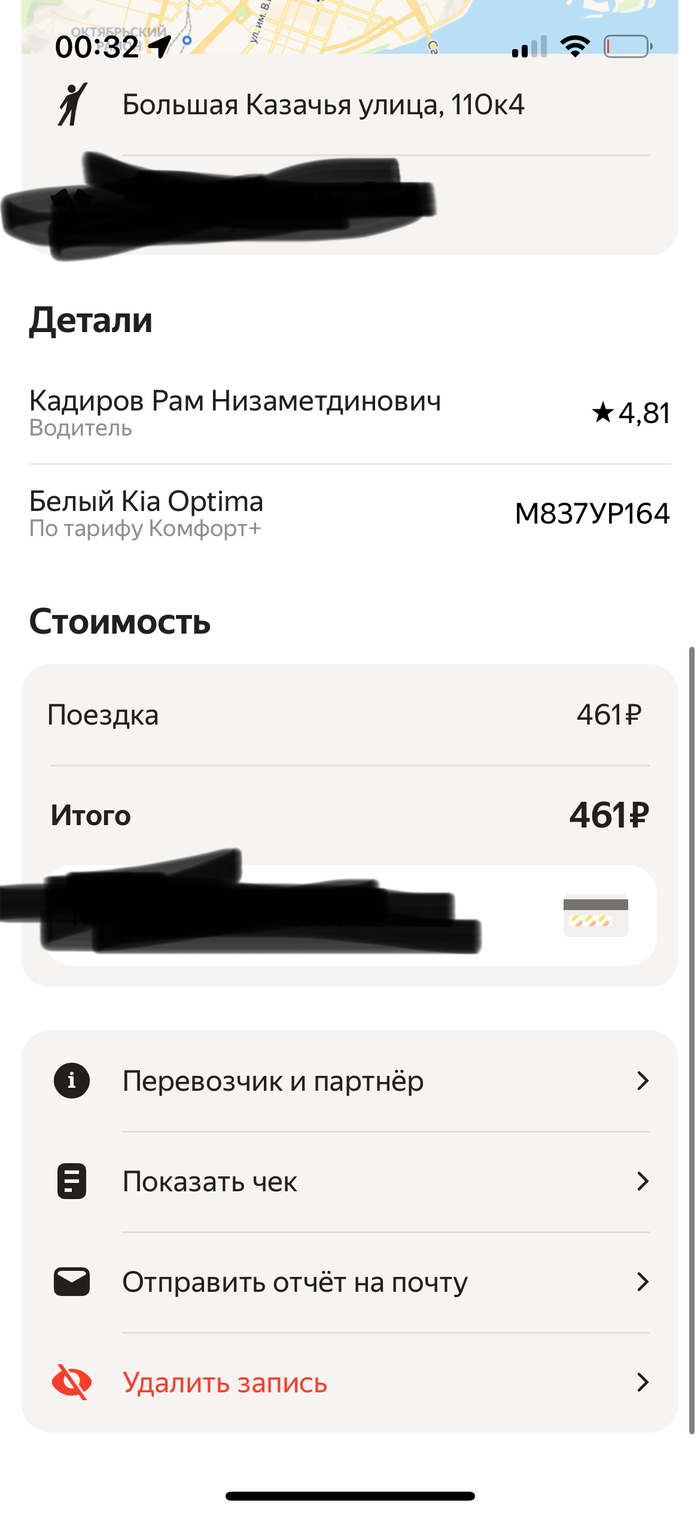Image resolution: width=700 pixels, height=1515 pixels.
Task: Open the Удалить запись chevron
Action: click(x=643, y=1383)
